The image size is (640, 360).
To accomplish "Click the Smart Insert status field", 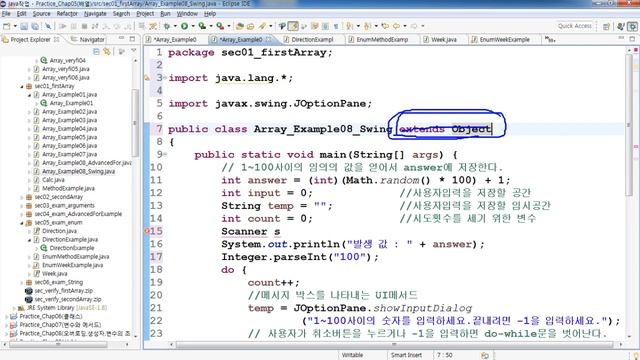I will pyautogui.click(x=406, y=355).
